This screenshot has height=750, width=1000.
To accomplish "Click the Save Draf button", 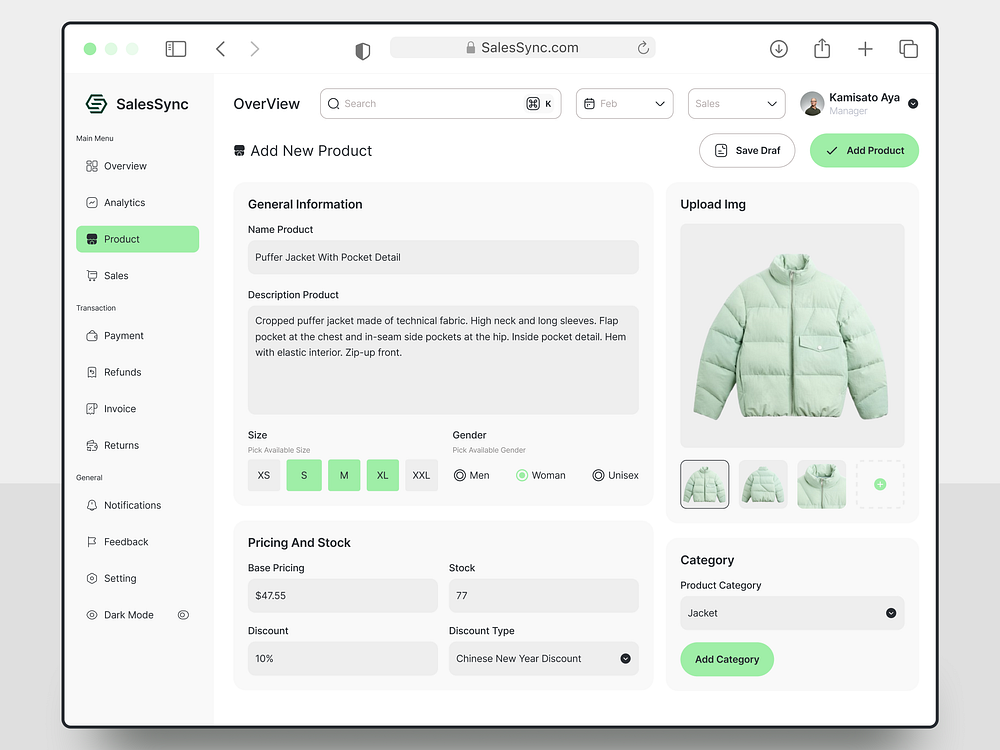I will tap(747, 150).
